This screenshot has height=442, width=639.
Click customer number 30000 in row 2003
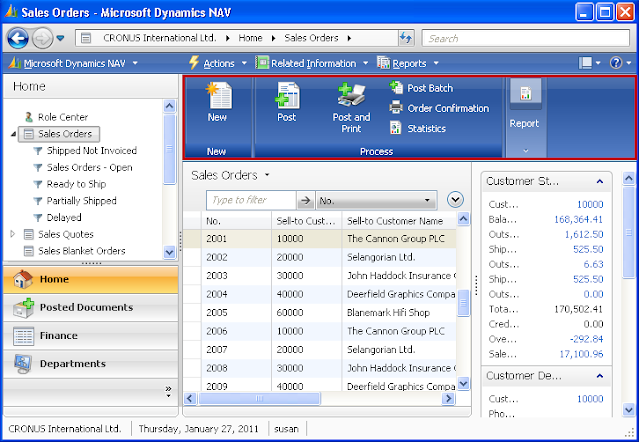pyautogui.click(x=290, y=276)
